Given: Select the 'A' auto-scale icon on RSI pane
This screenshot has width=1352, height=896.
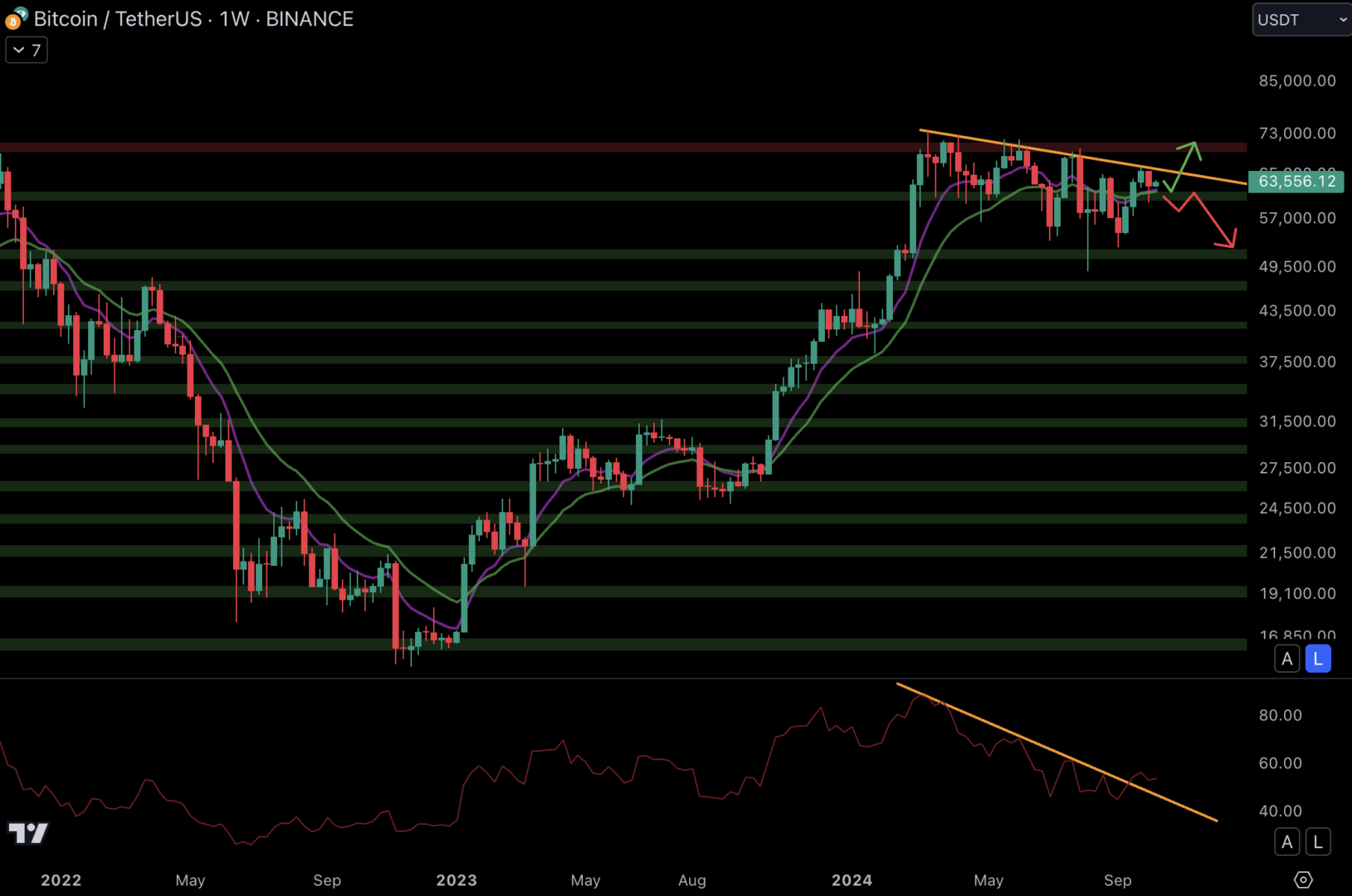Looking at the screenshot, I should point(1286,841).
